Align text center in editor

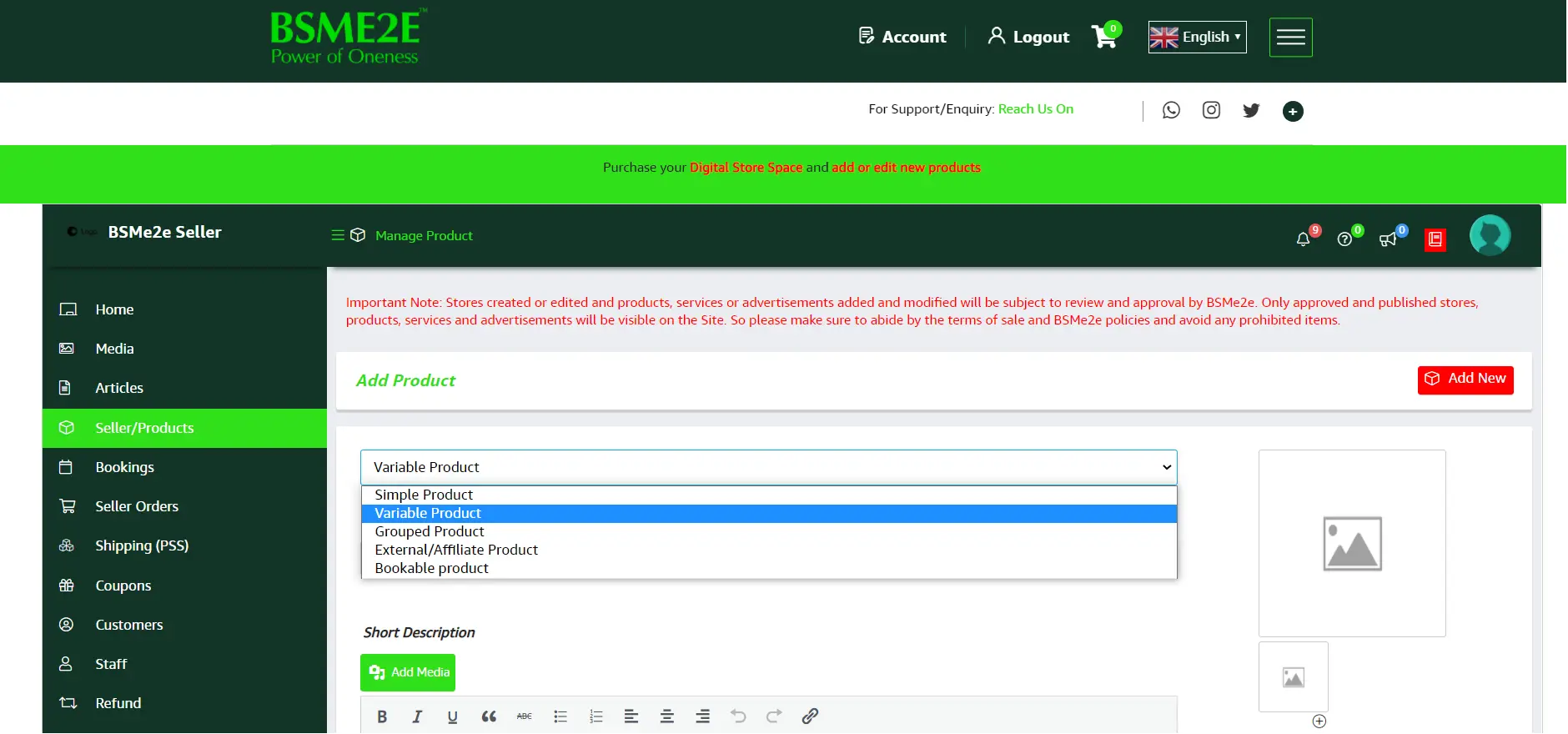(667, 716)
